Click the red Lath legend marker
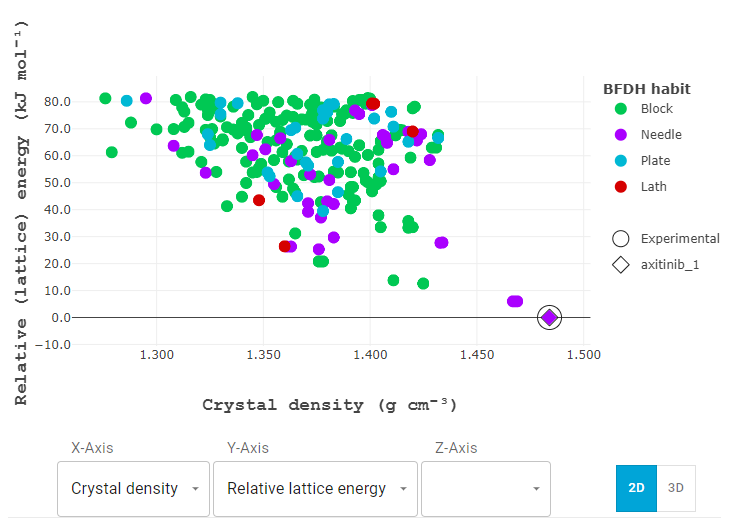Image resolution: width=737 pixels, height=520 pixels. coord(620,187)
